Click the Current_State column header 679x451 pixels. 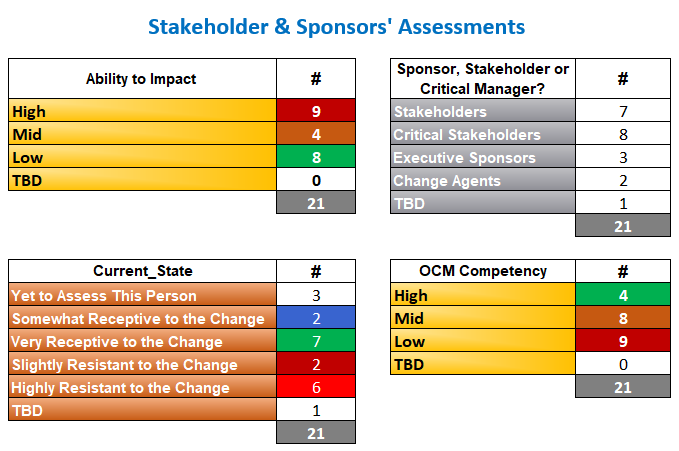142,271
